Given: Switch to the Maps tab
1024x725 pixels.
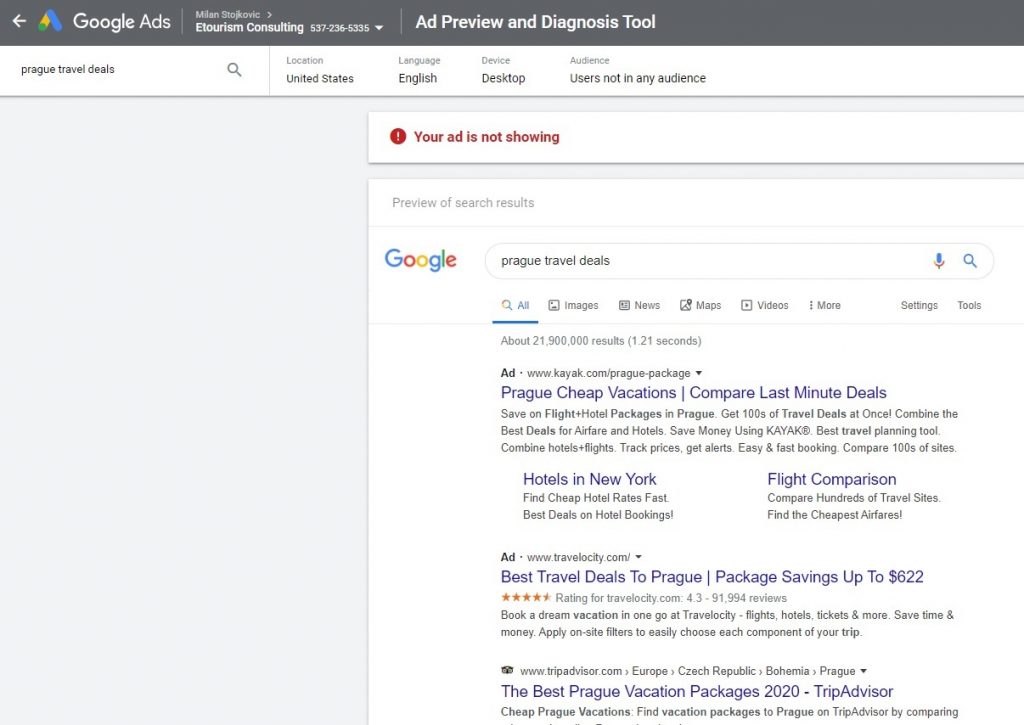Looking at the screenshot, I should (x=700, y=305).
